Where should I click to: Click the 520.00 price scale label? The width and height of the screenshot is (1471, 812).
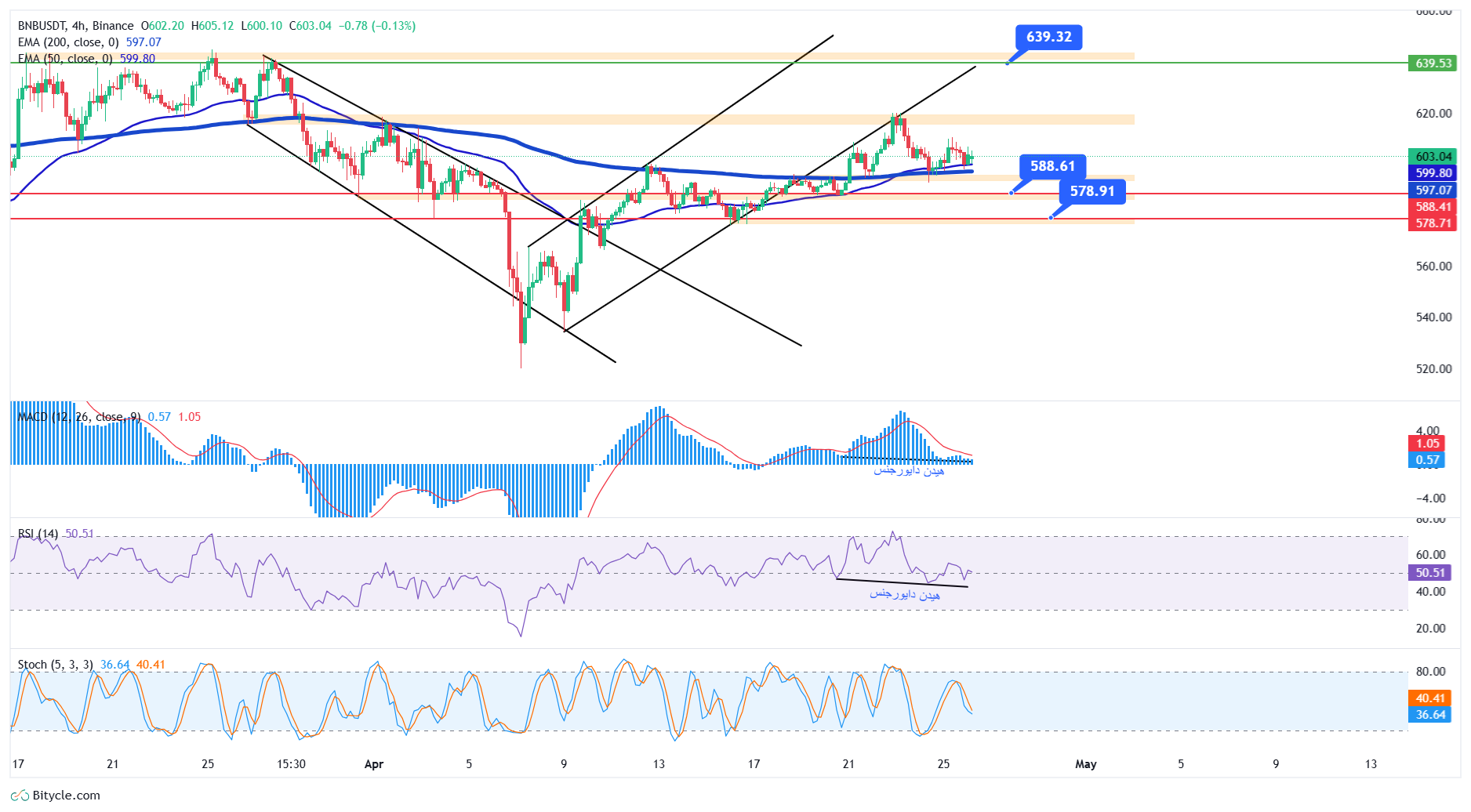[1433, 369]
